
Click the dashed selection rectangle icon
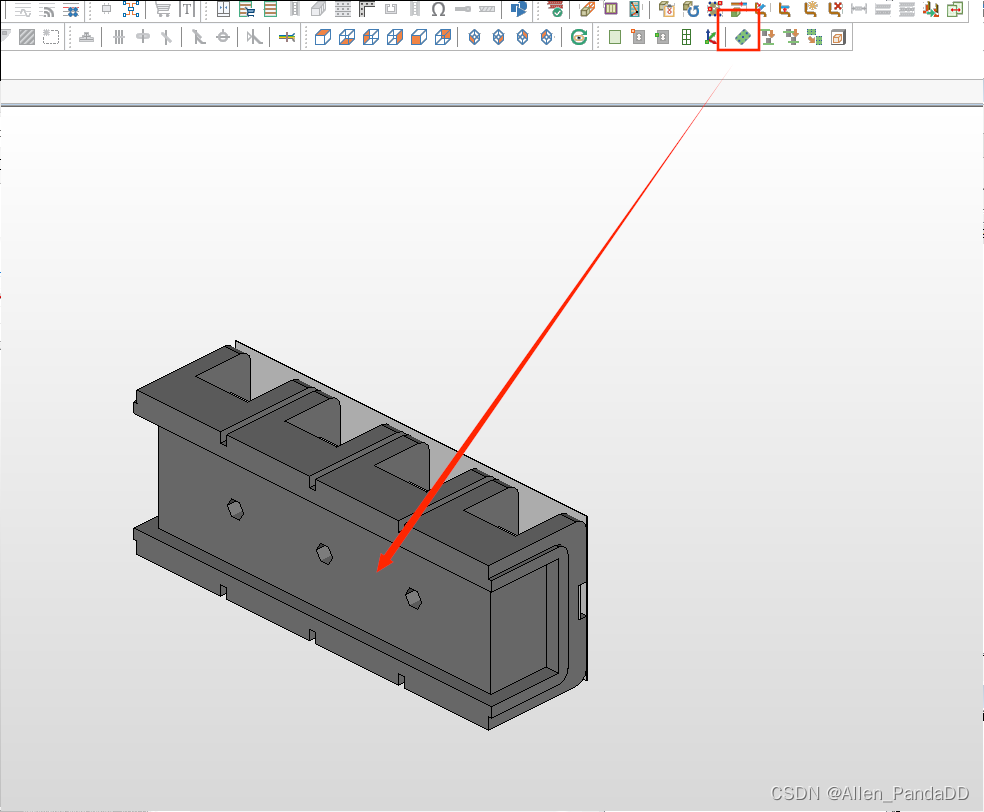[50, 38]
